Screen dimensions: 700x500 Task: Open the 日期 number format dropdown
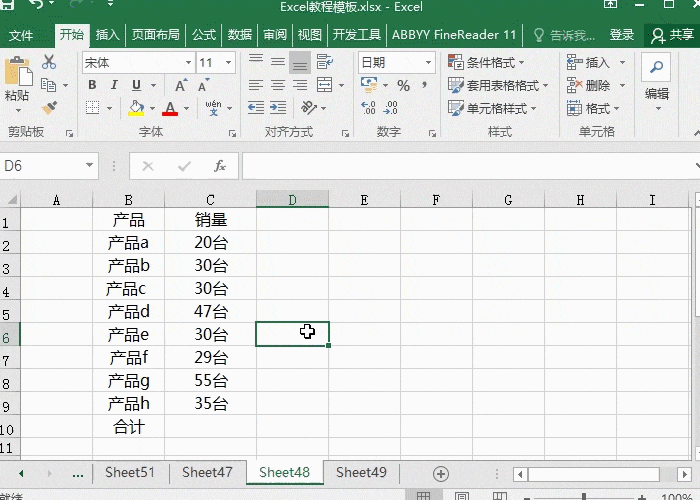coord(428,62)
